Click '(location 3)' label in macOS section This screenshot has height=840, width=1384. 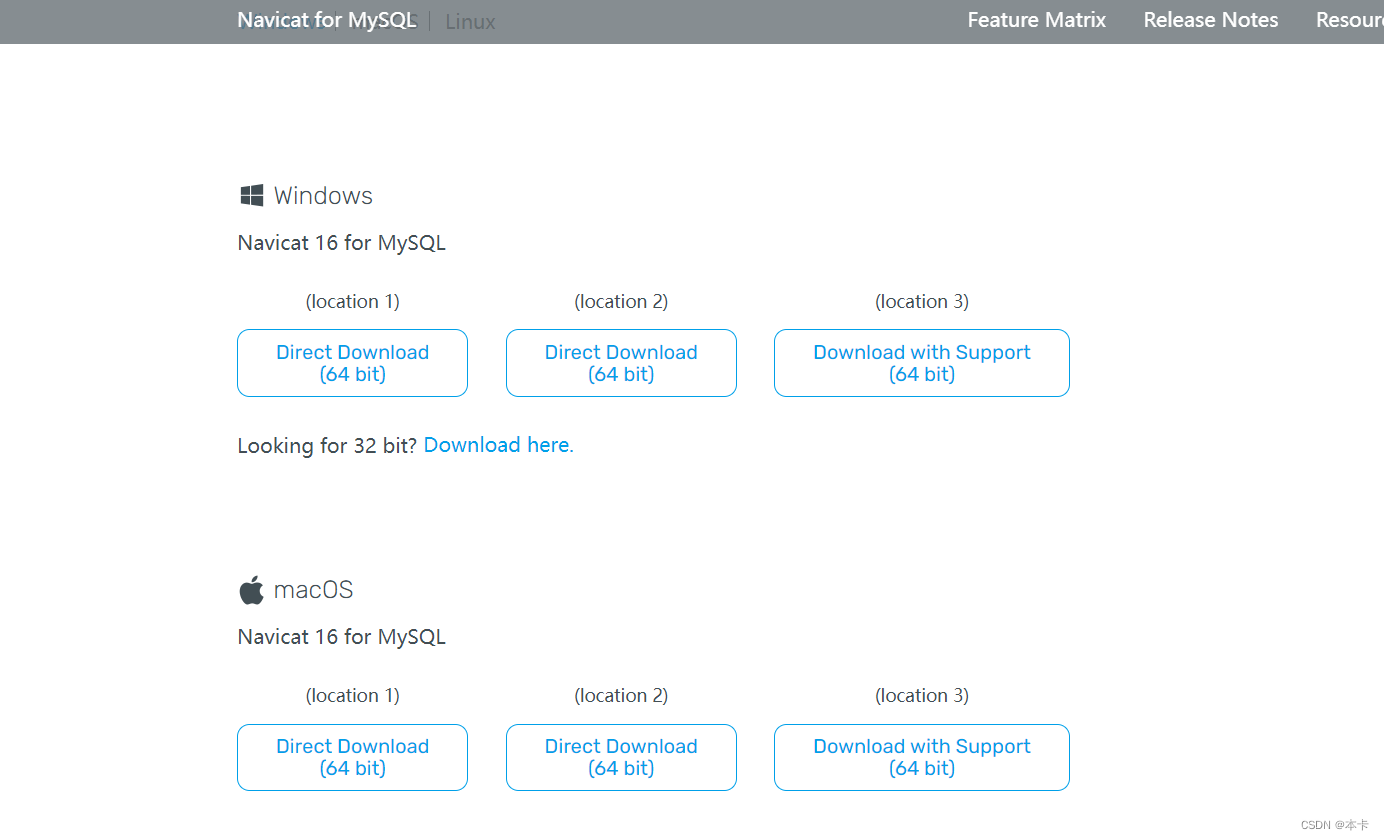point(922,695)
